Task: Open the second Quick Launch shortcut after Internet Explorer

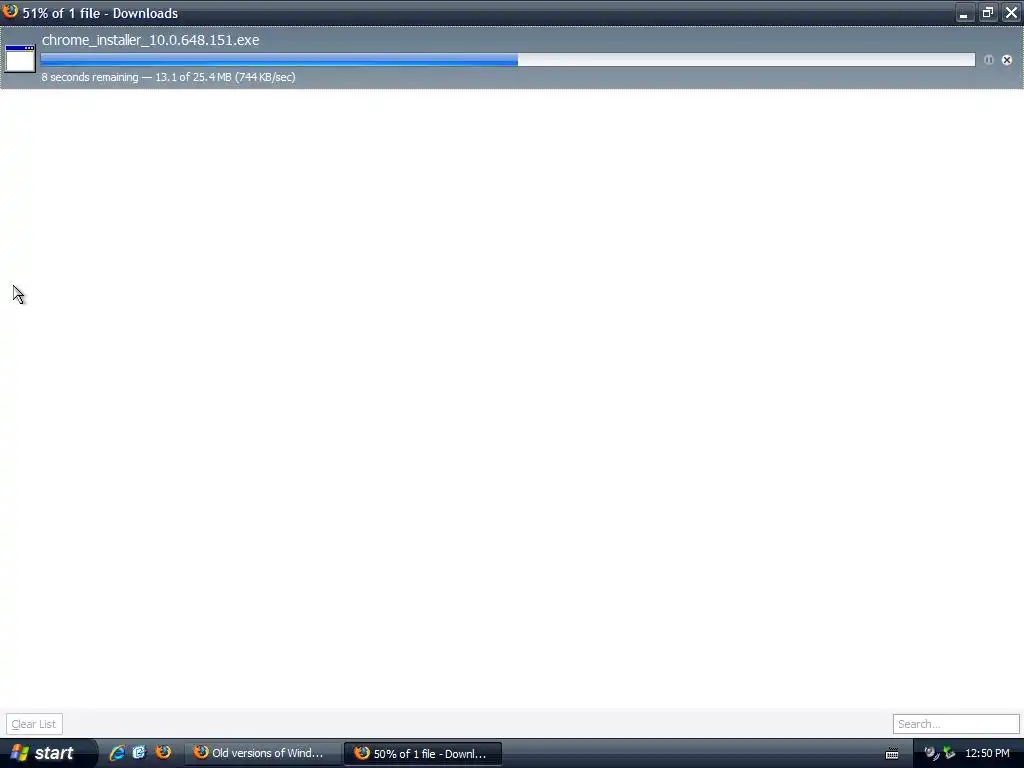Action: 139,752
